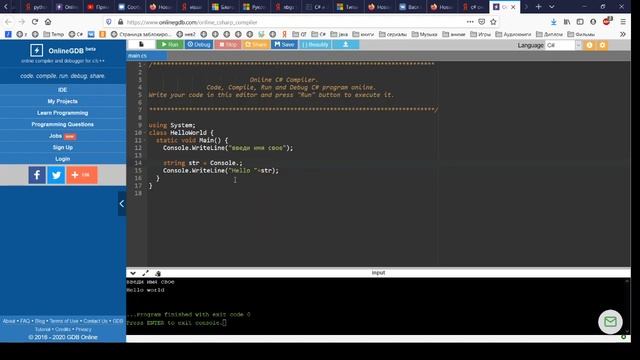Screen dimensions: 640x360
Task: Click the site padlock security icon
Action: (x=120, y=22)
